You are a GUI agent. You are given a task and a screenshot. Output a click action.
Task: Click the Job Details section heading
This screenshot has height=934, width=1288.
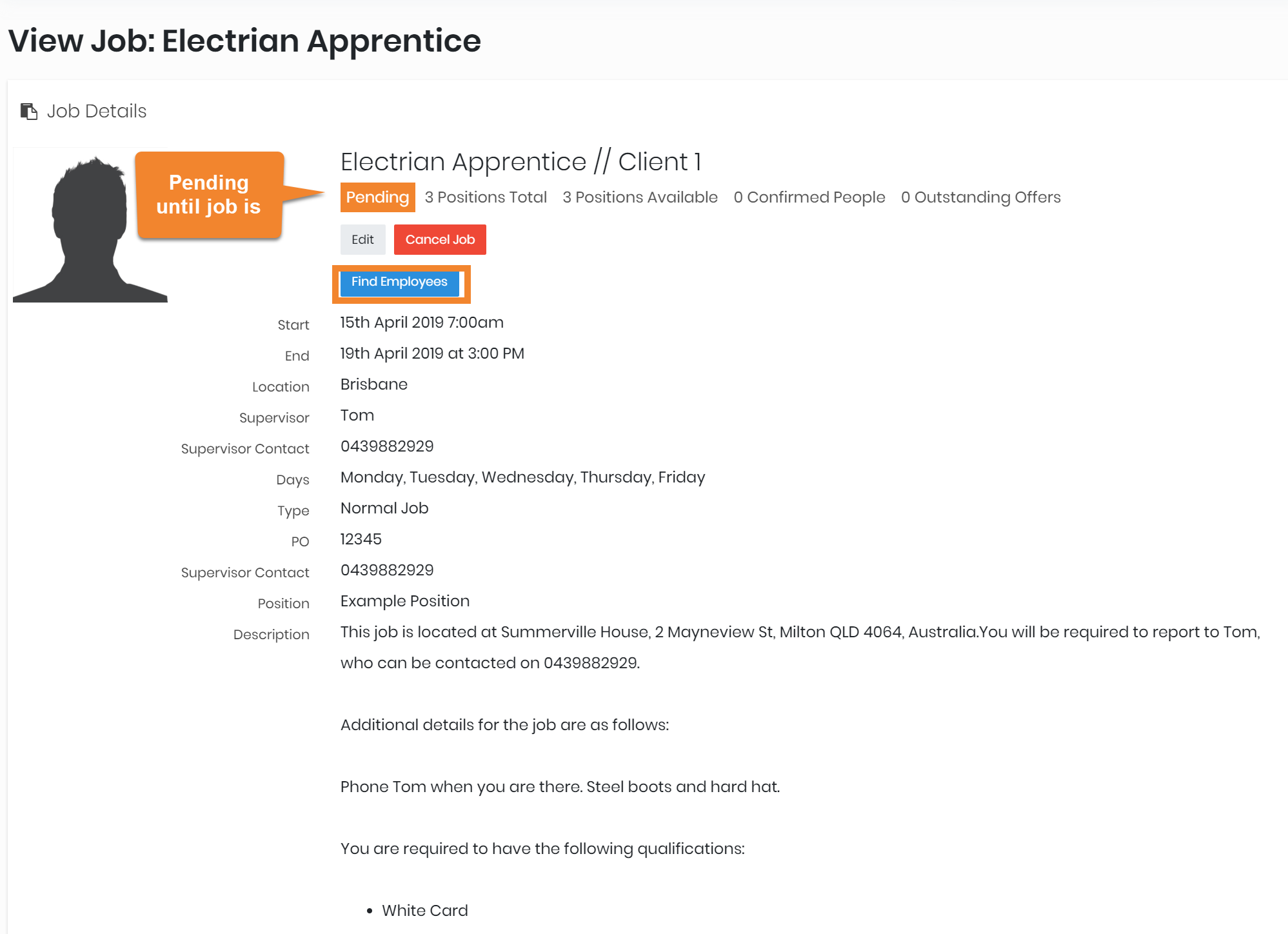tap(97, 112)
